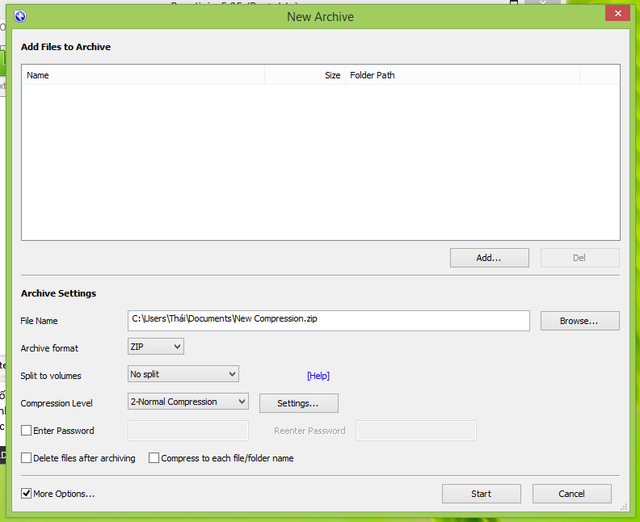Enable Compress to each file/folder name
The width and height of the screenshot is (640, 522).
point(154,458)
